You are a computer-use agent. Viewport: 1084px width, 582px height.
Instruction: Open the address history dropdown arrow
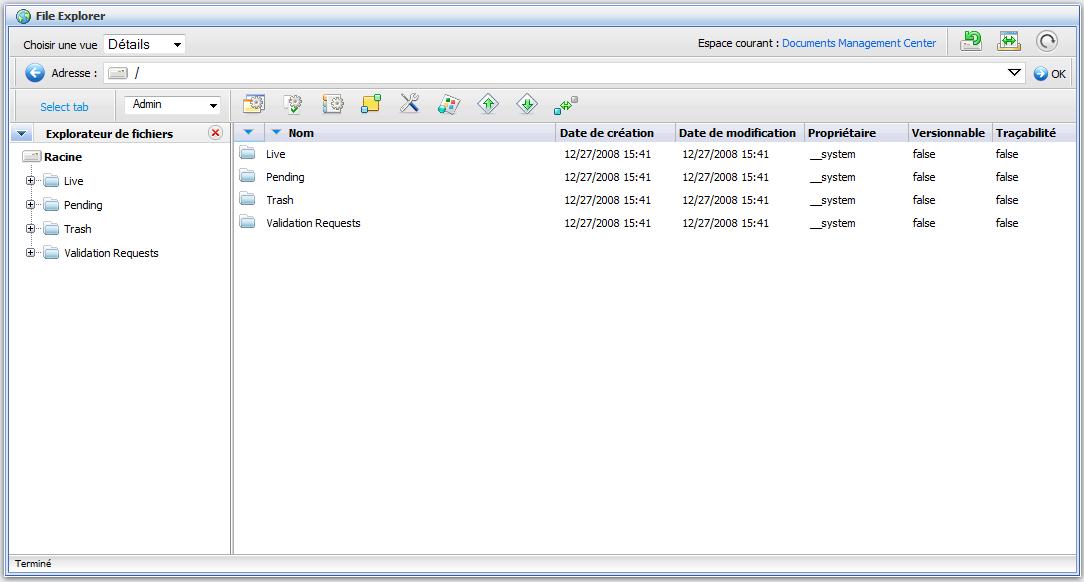1014,73
